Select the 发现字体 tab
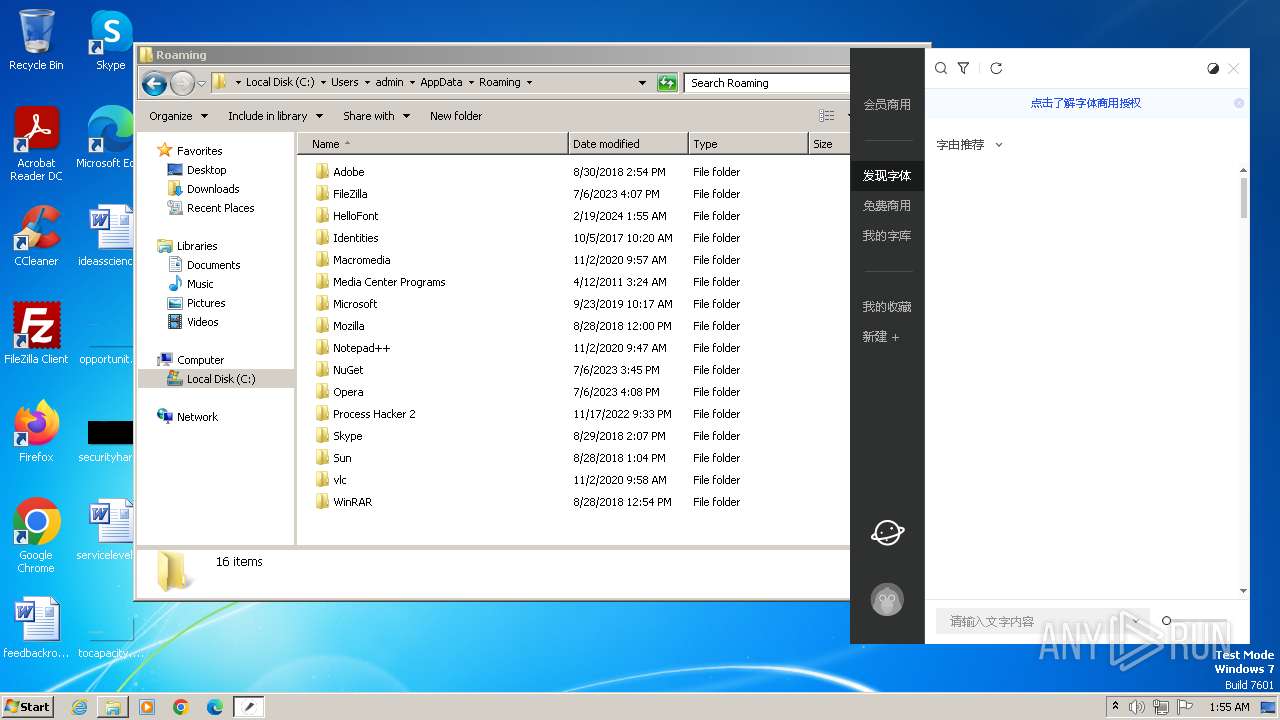Image resolution: width=1280 pixels, height=720 pixels. [887, 175]
